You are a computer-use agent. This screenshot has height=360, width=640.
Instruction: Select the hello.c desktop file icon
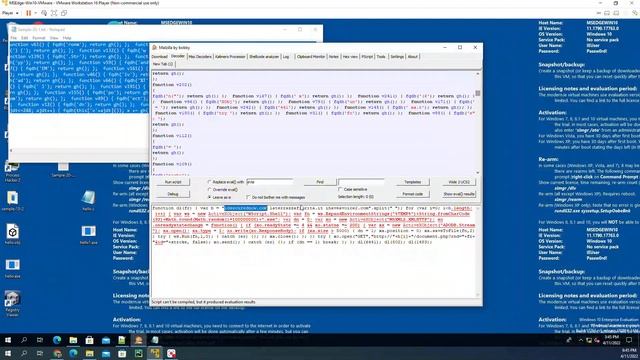89,200
